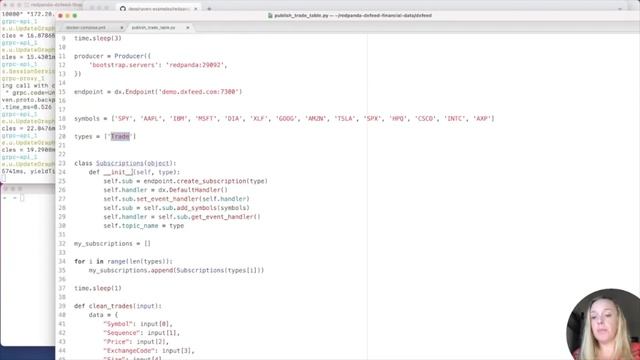Select the publish_trade_table.py editor tab

pos(153,27)
